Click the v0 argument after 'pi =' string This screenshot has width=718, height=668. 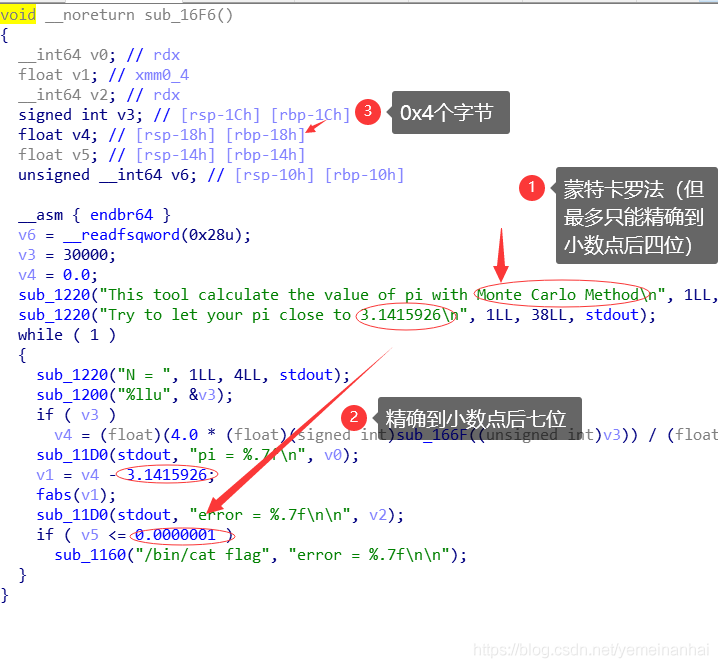[x=333, y=455]
